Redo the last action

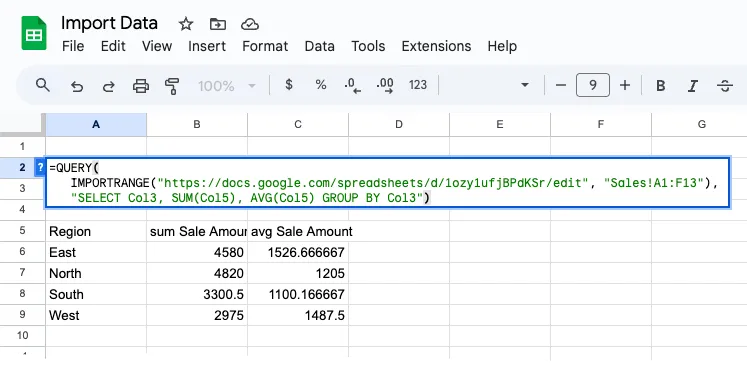[109, 86]
